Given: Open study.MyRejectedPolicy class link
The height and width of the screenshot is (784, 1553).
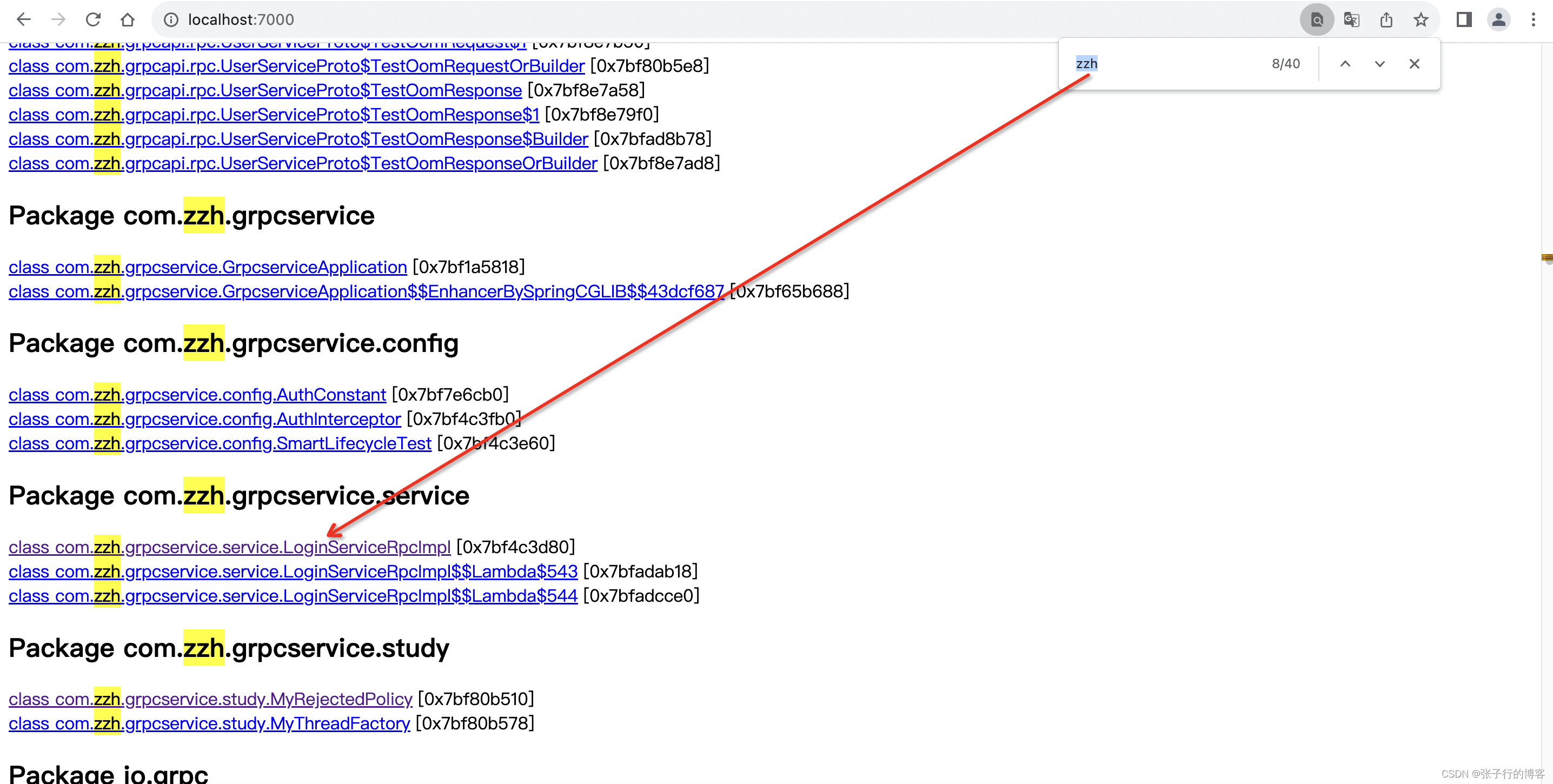Looking at the screenshot, I should (210, 699).
